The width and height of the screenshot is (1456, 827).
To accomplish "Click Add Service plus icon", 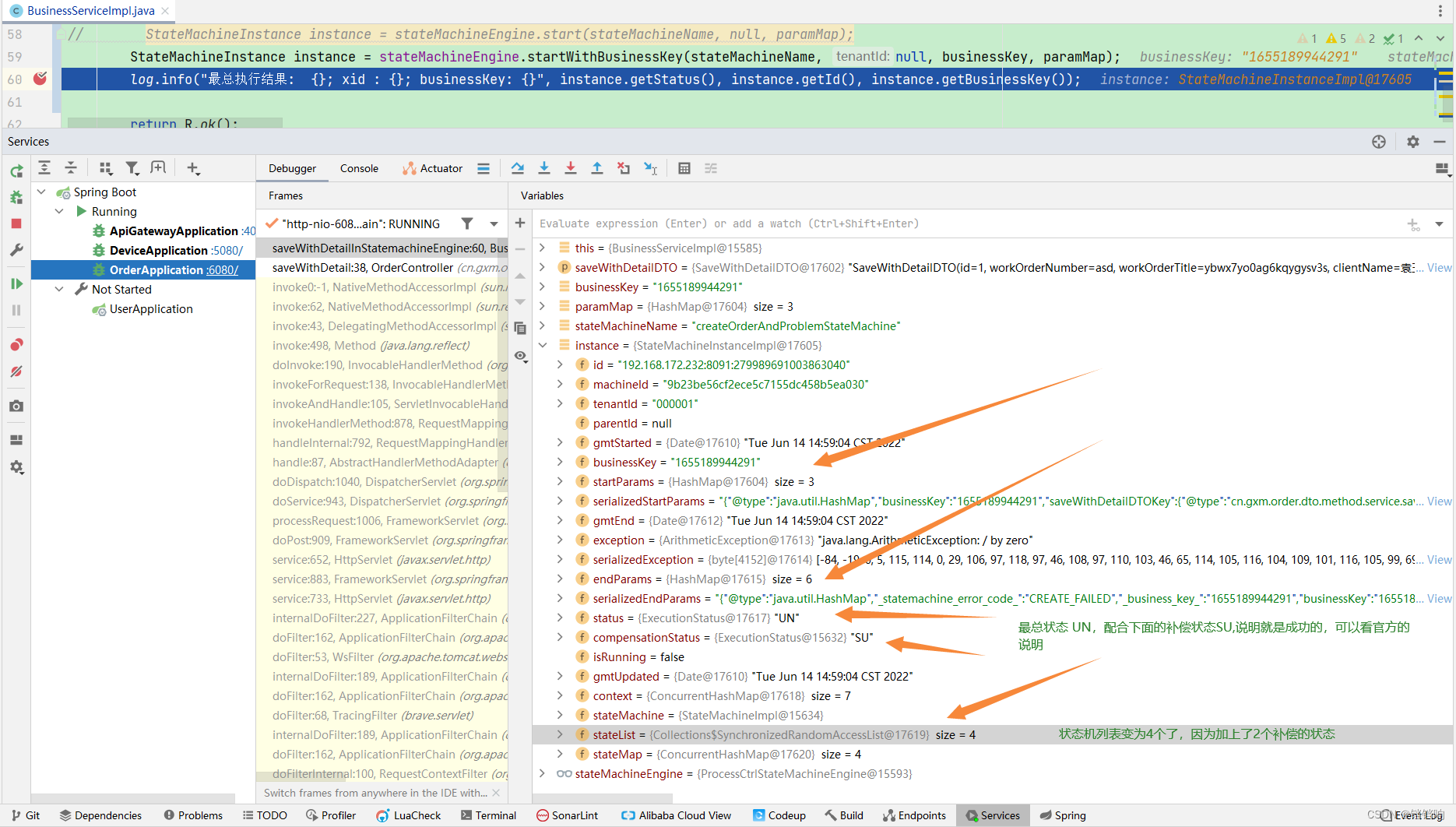I will click(x=193, y=168).
